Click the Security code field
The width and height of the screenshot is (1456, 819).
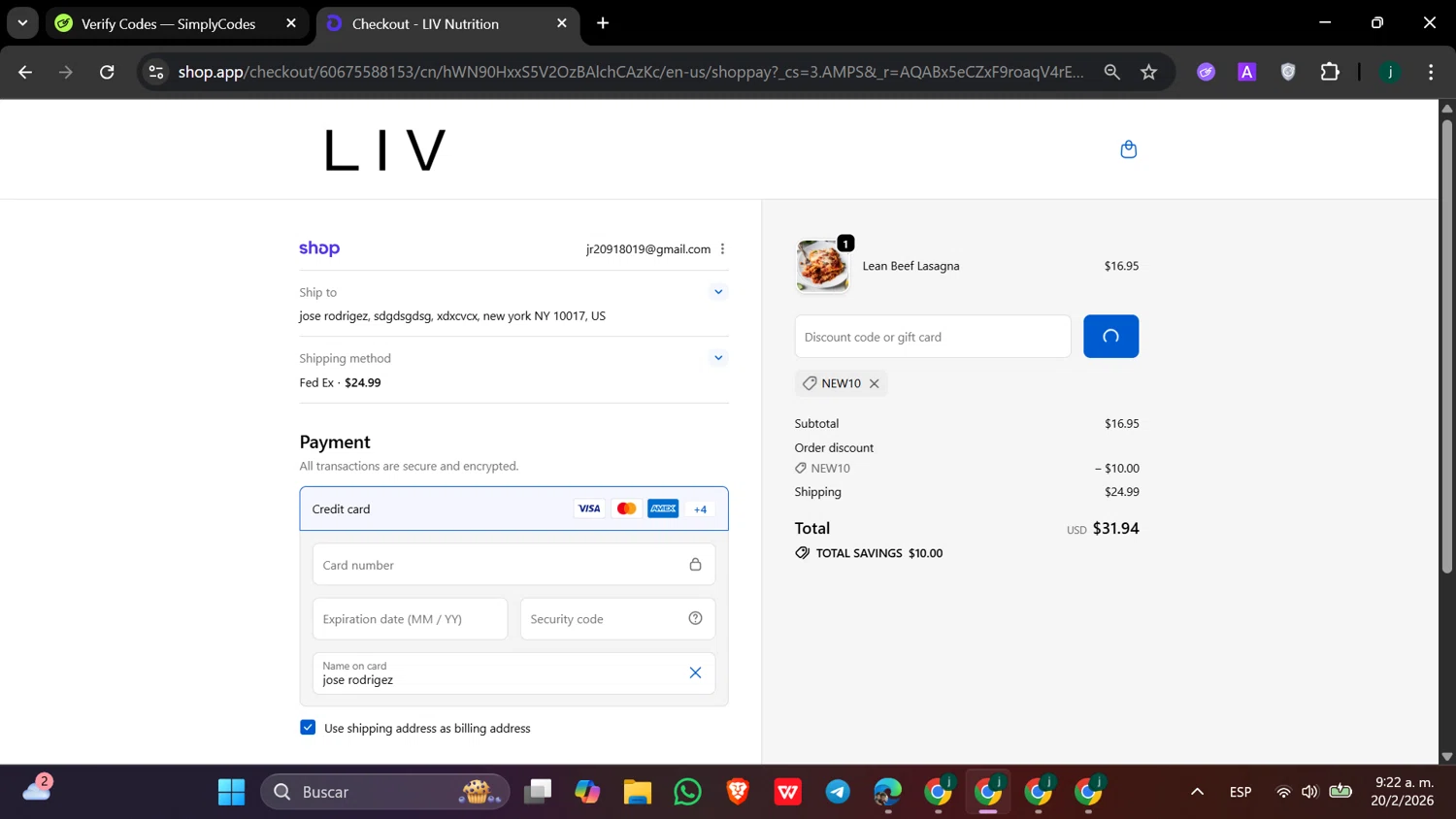click(617, 619)
